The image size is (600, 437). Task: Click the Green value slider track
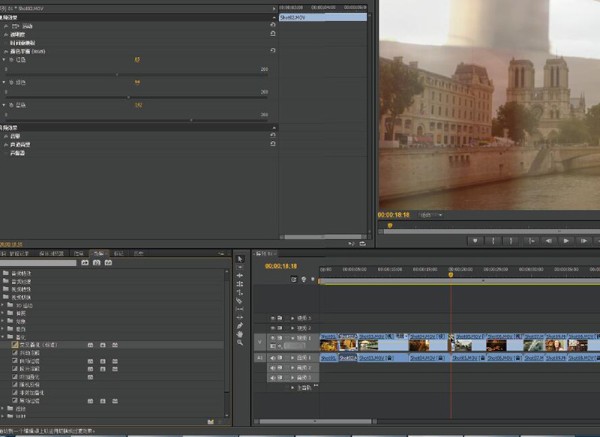click(137, 97)
